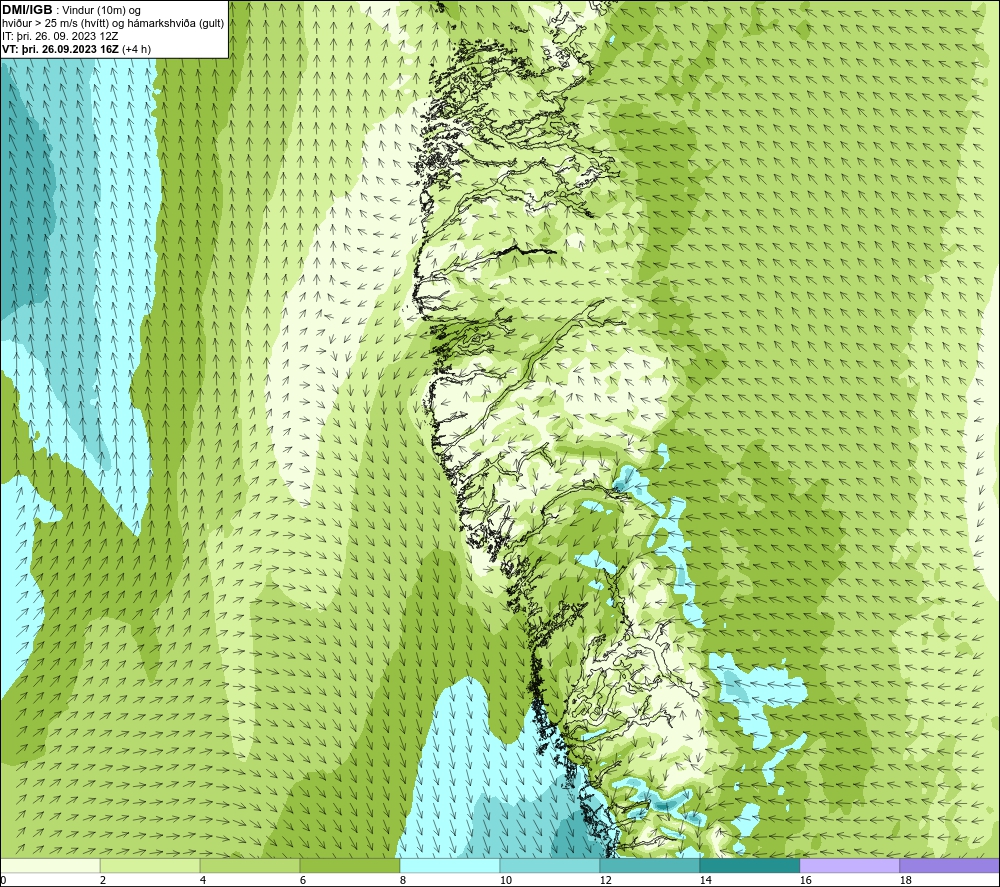
Task: Click the 'IT: þri. 26. 09. 2023 12Z' line
Action: pyautogui.click(x=60, y=36)
